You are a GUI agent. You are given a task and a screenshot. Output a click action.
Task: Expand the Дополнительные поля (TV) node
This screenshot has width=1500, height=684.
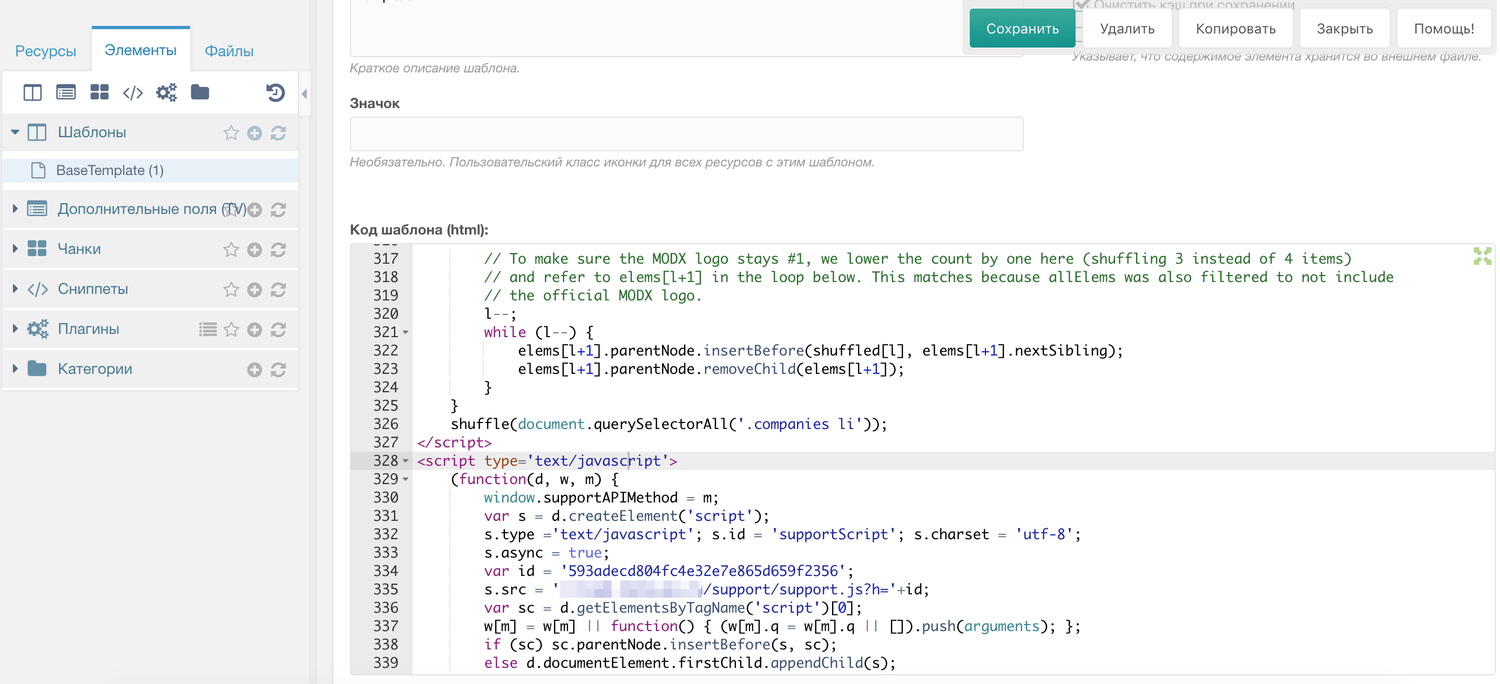click(x=15, y=209)
